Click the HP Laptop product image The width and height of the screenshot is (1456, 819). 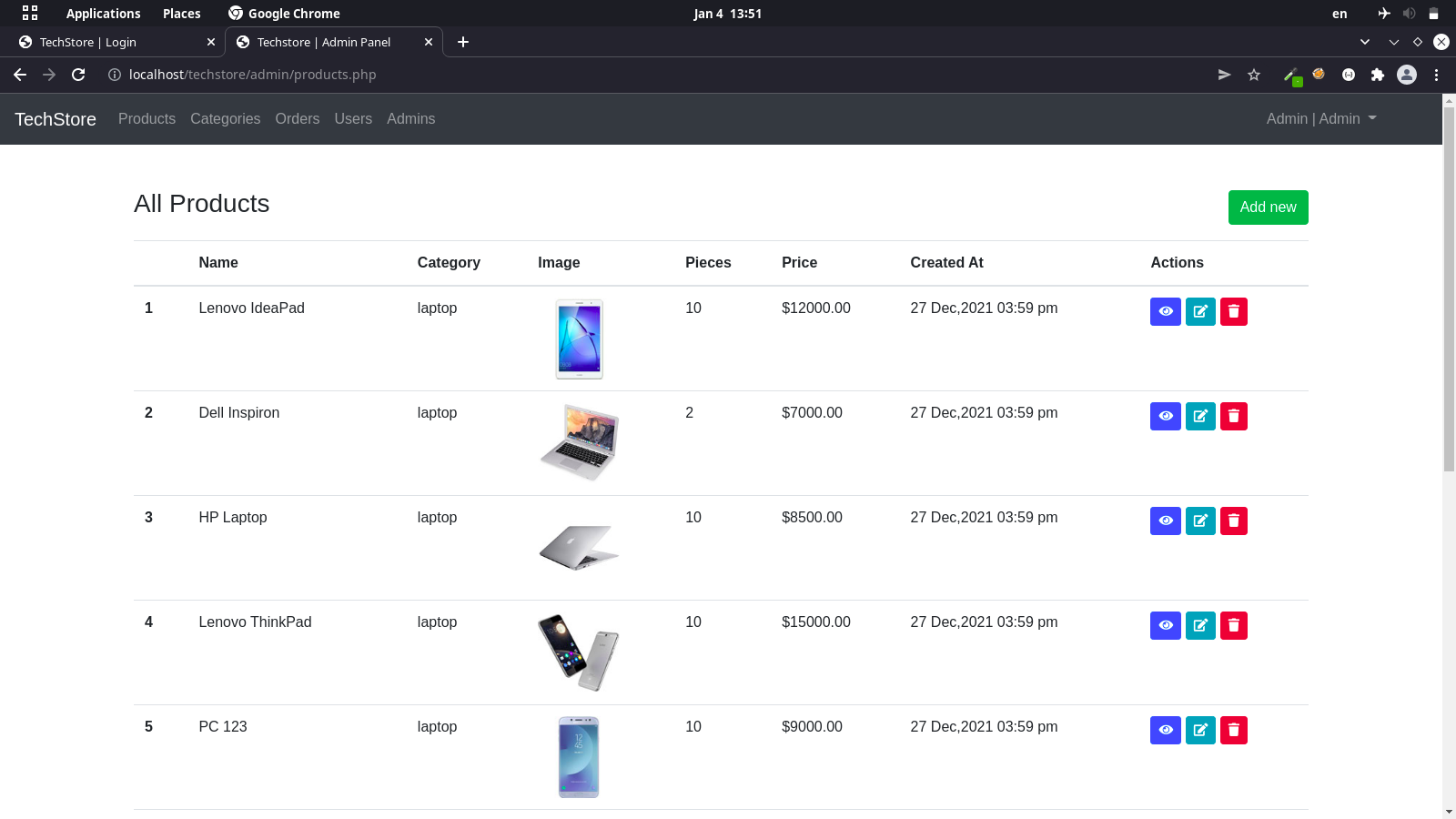[x=579, y=547]
